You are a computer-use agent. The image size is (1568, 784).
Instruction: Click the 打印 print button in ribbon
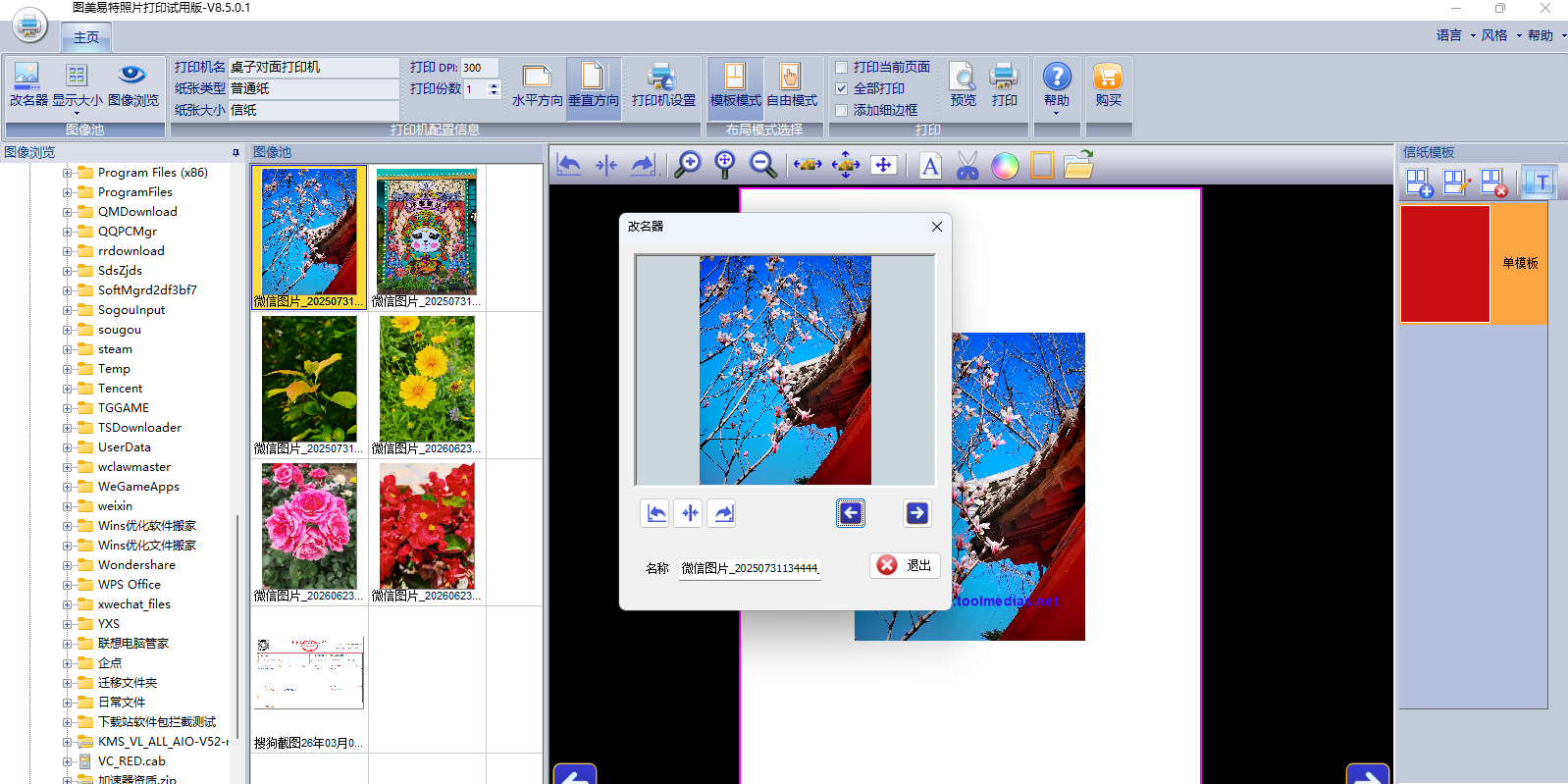(x=1004, y=84)
